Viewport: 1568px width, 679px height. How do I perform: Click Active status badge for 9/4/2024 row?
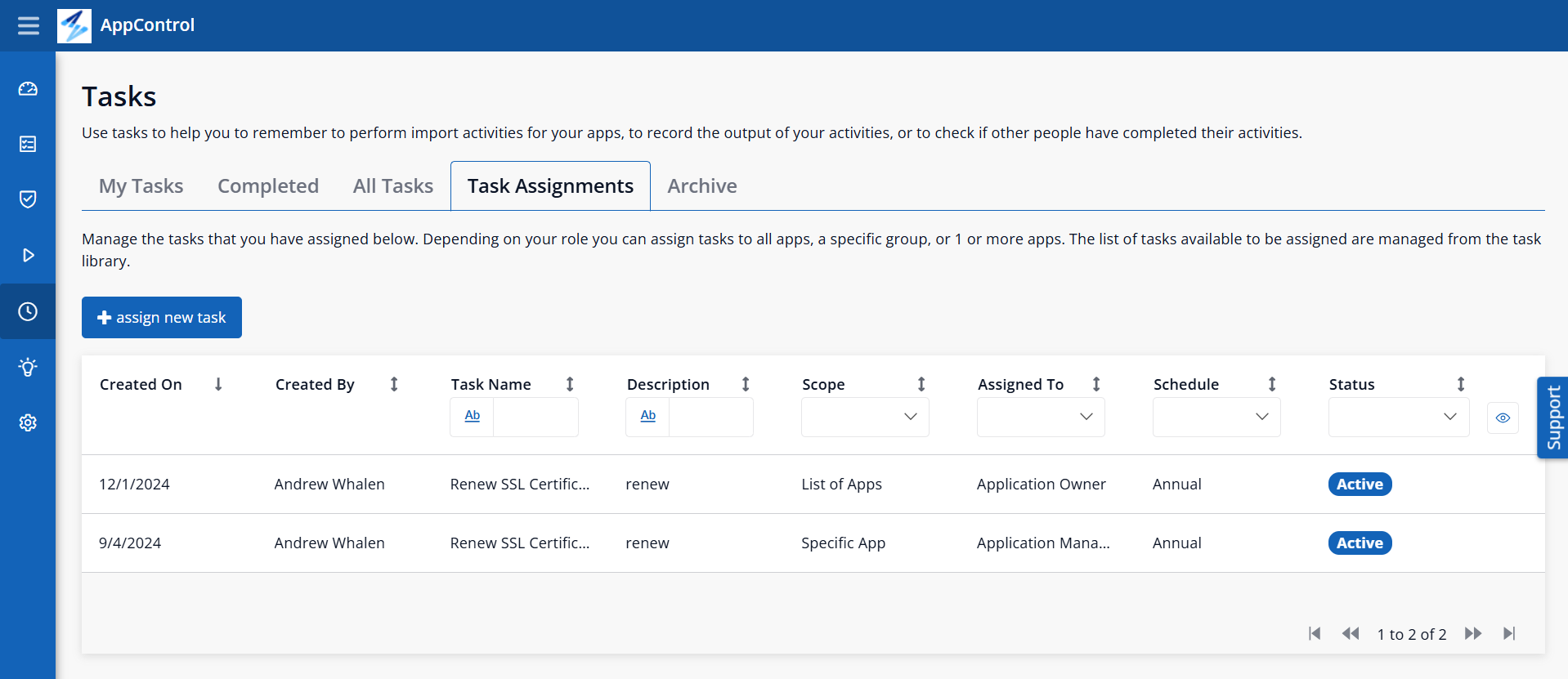[1360, 543]
